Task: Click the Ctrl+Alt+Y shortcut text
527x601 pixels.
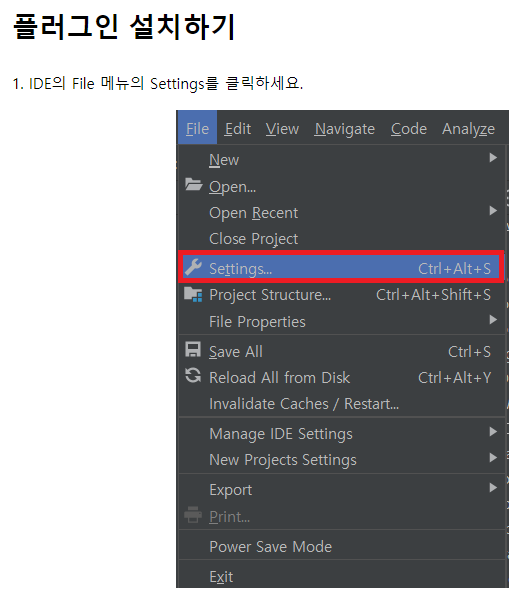Action: tap(454, 378)
